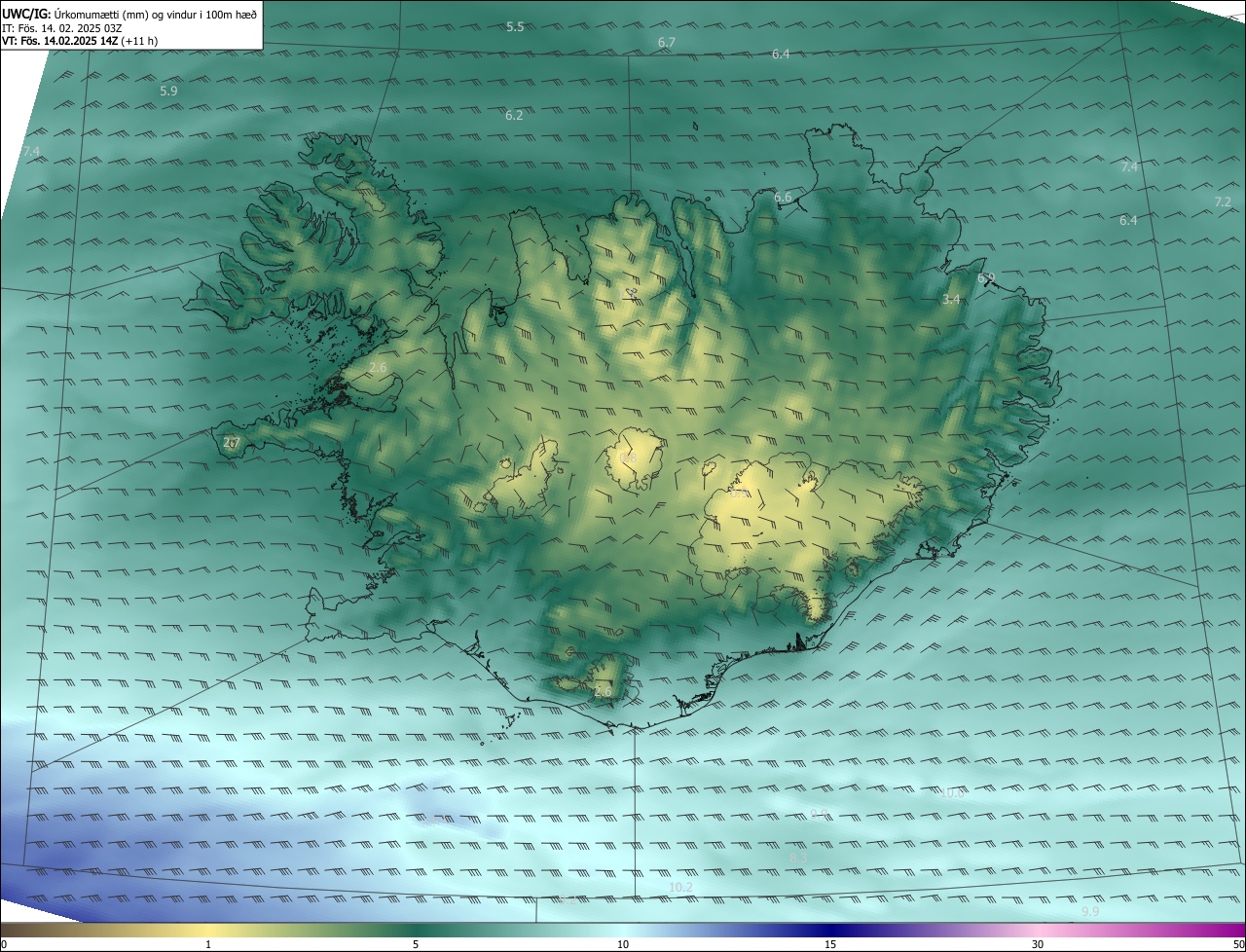
Task: Click the 10.2 value label on the map
Action: pyautogui.click(x=680, y=887)
